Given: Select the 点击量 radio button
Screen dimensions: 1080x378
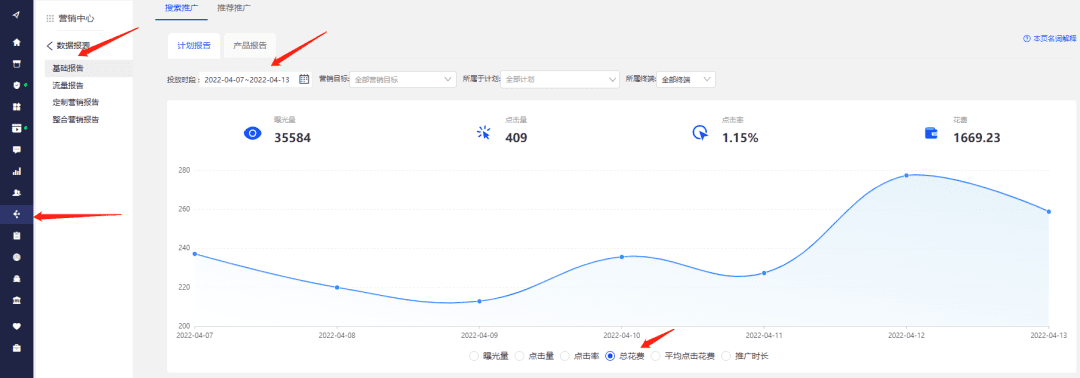Looking at the screenshot, I should tap(519, 356).
